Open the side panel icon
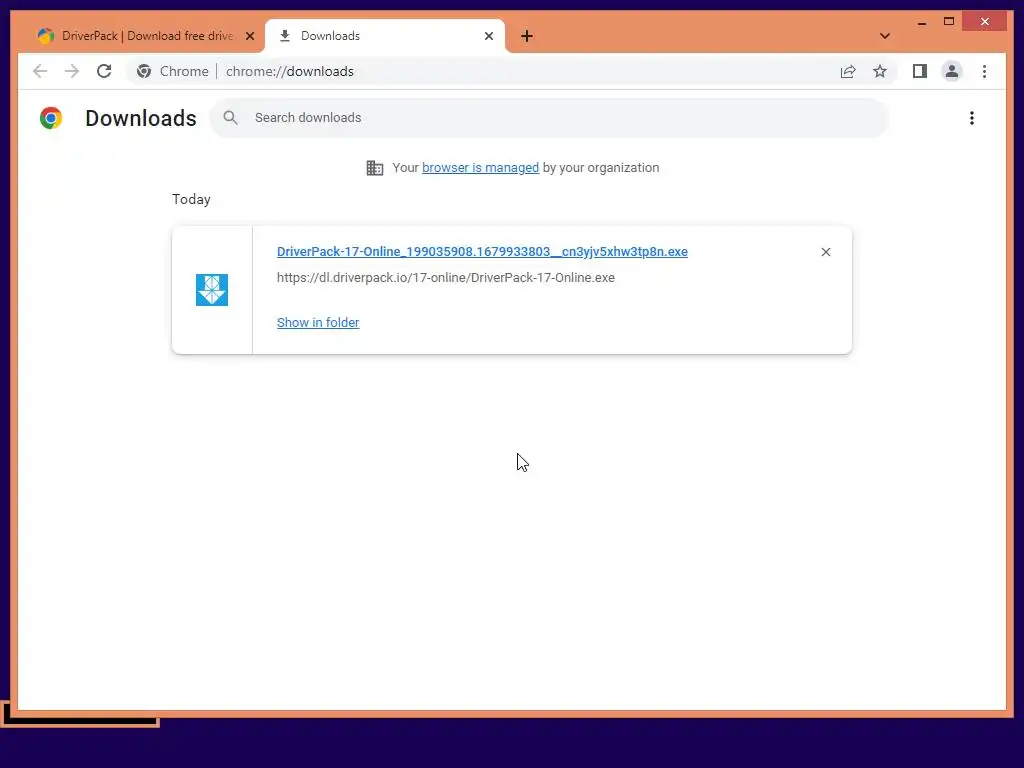The image size is (1024, 768). [x=920, y=71]
